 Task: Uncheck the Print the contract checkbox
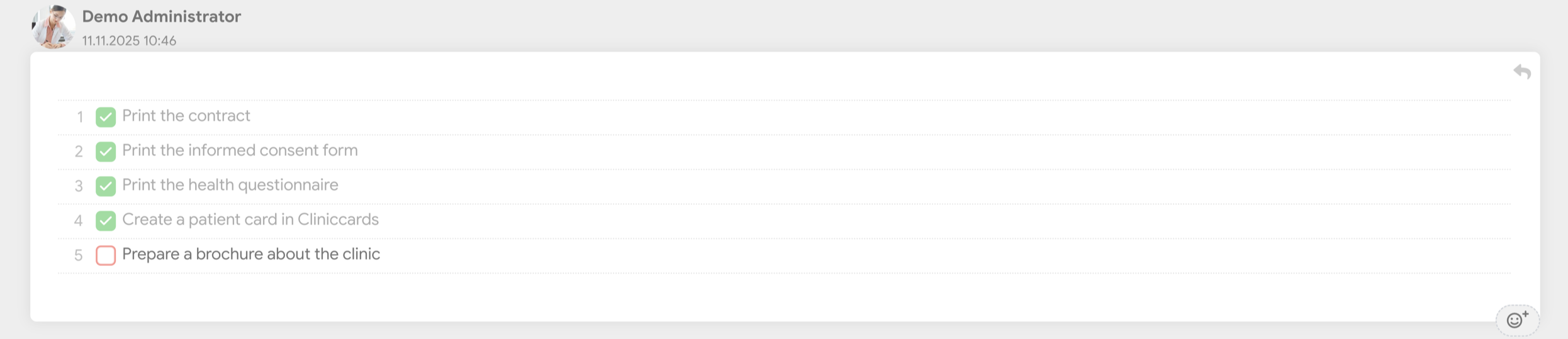(x=106, y=117)
